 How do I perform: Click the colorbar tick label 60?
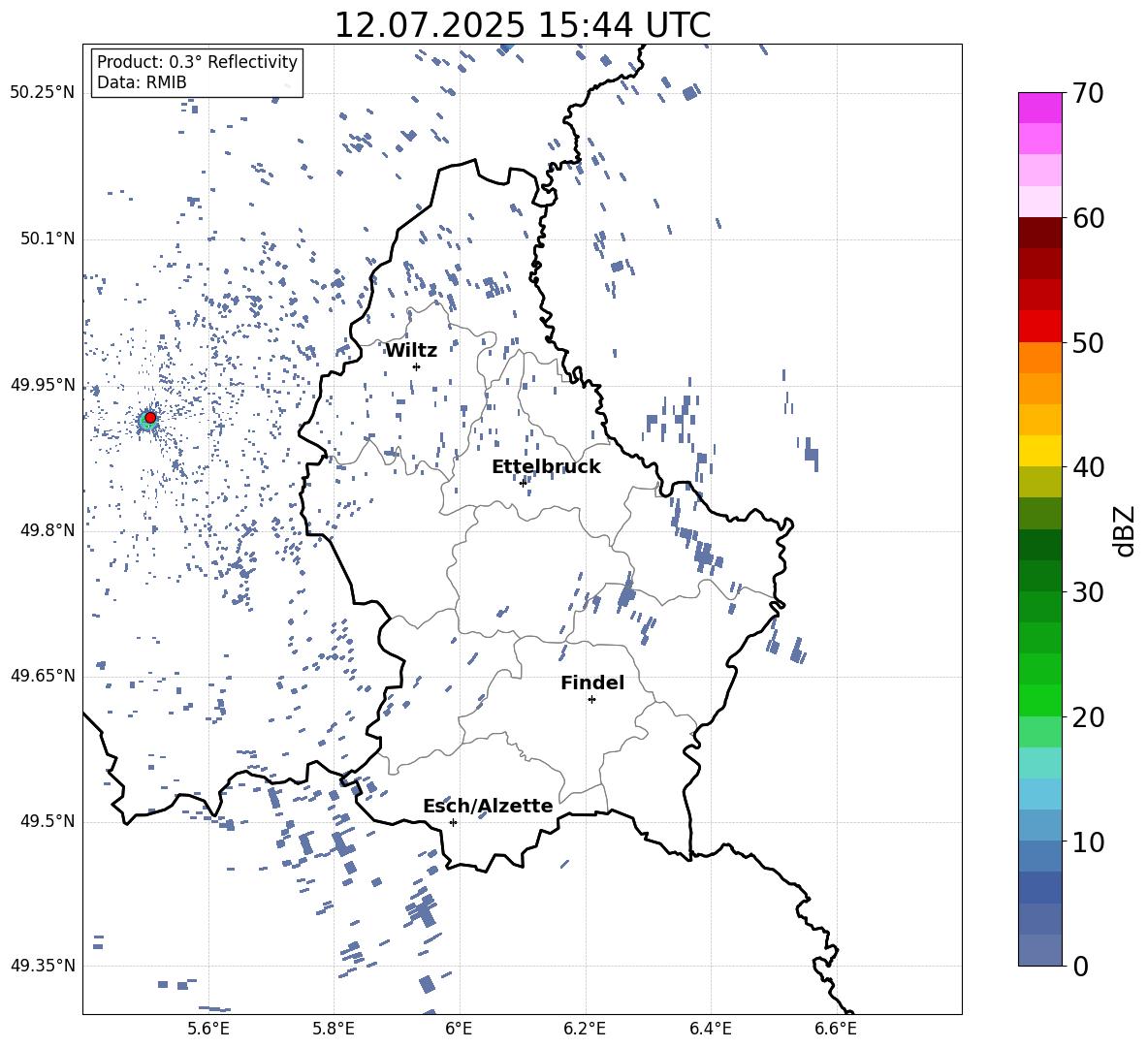[1088, 218]
